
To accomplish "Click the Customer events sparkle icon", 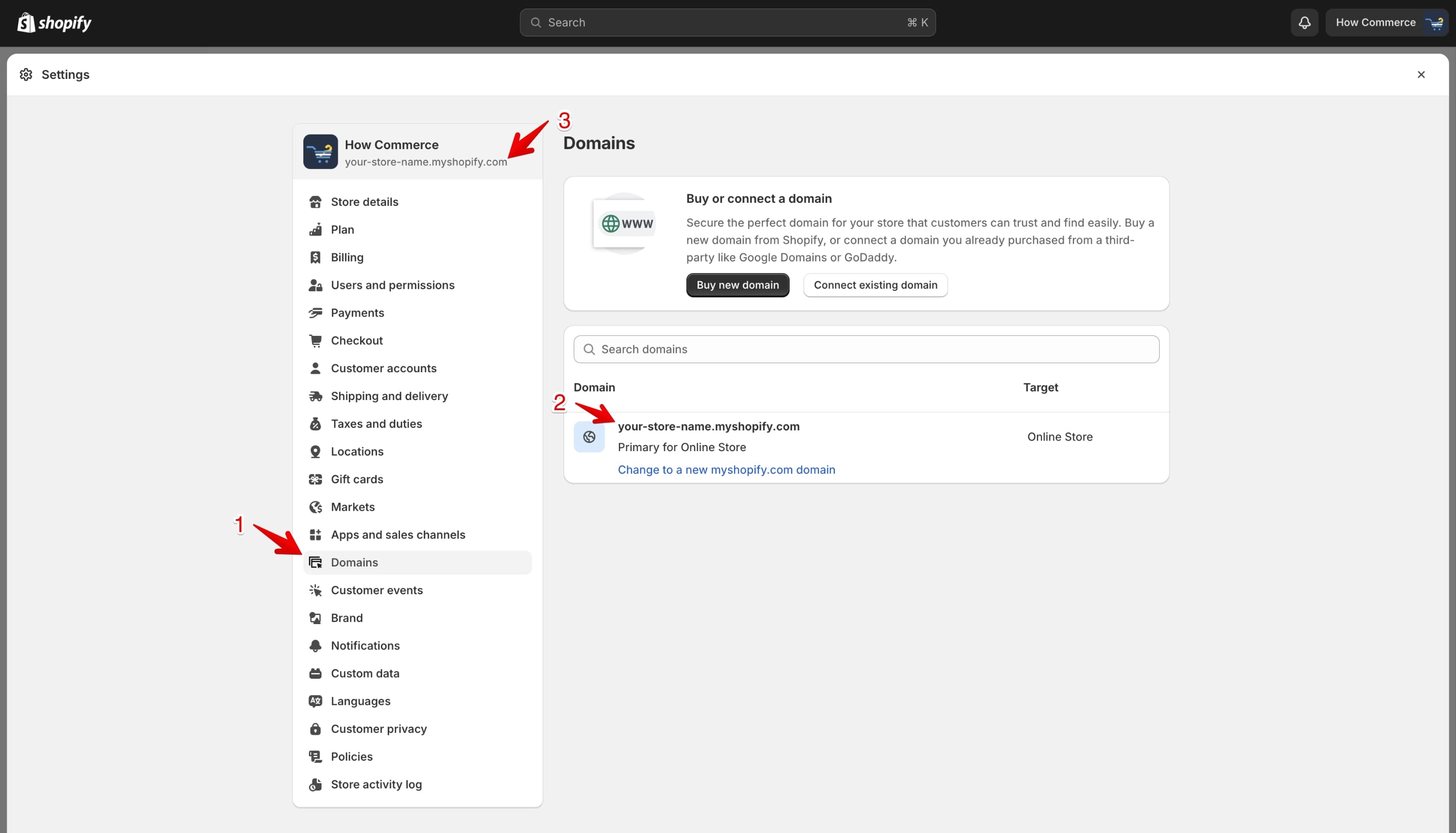I will (x=315, y=590).
